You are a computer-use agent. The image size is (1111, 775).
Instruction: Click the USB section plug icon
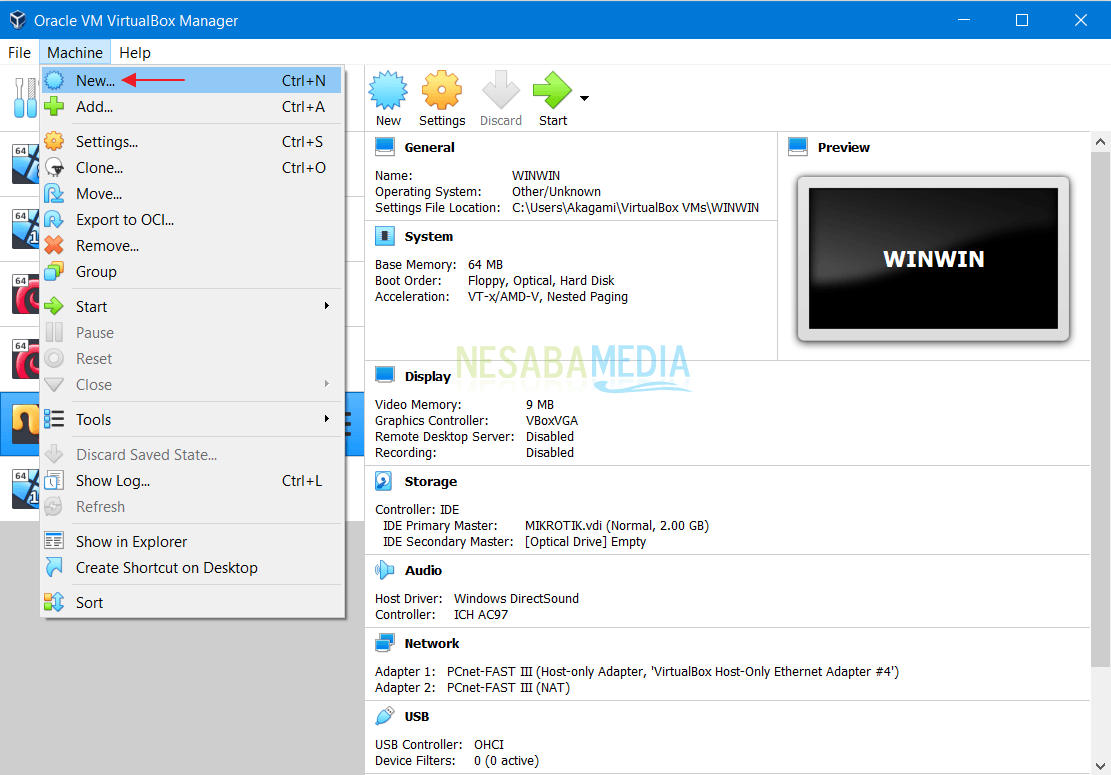tap(385, 716)
